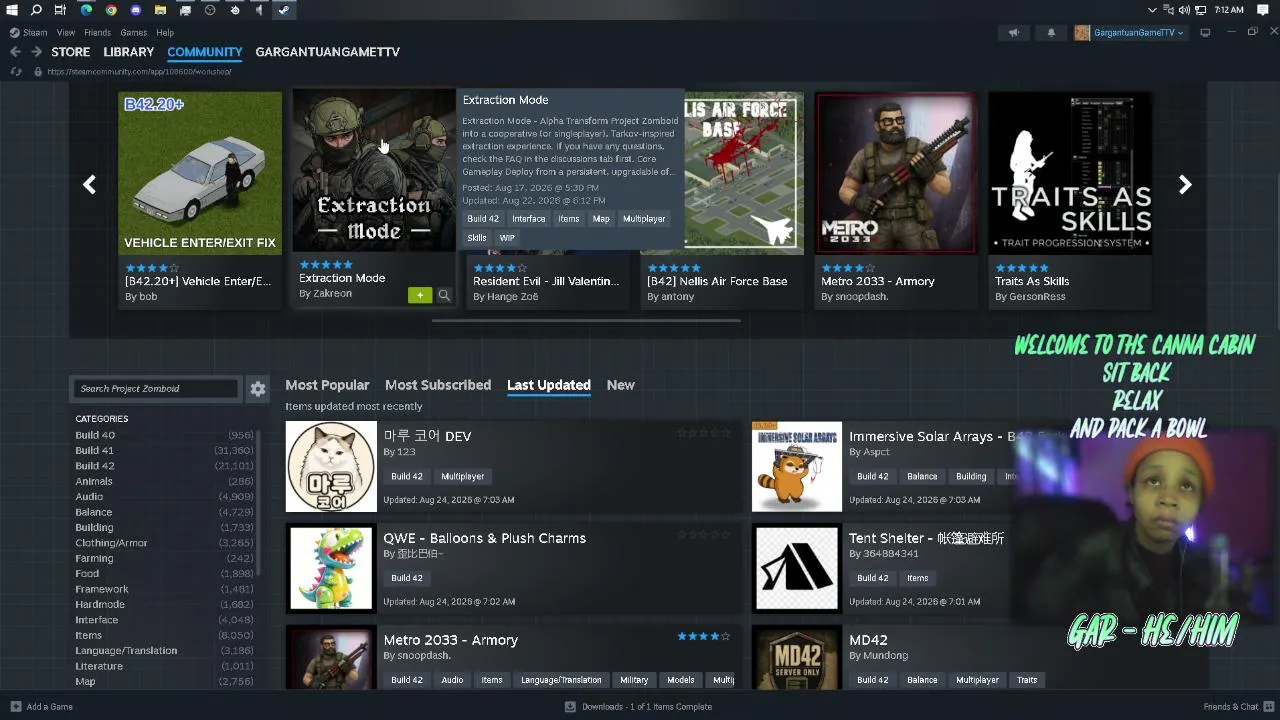The height and width of the screenshot is (720, 1280).
Task: Open the Steam menu
Action: click(x=35, y=33)
